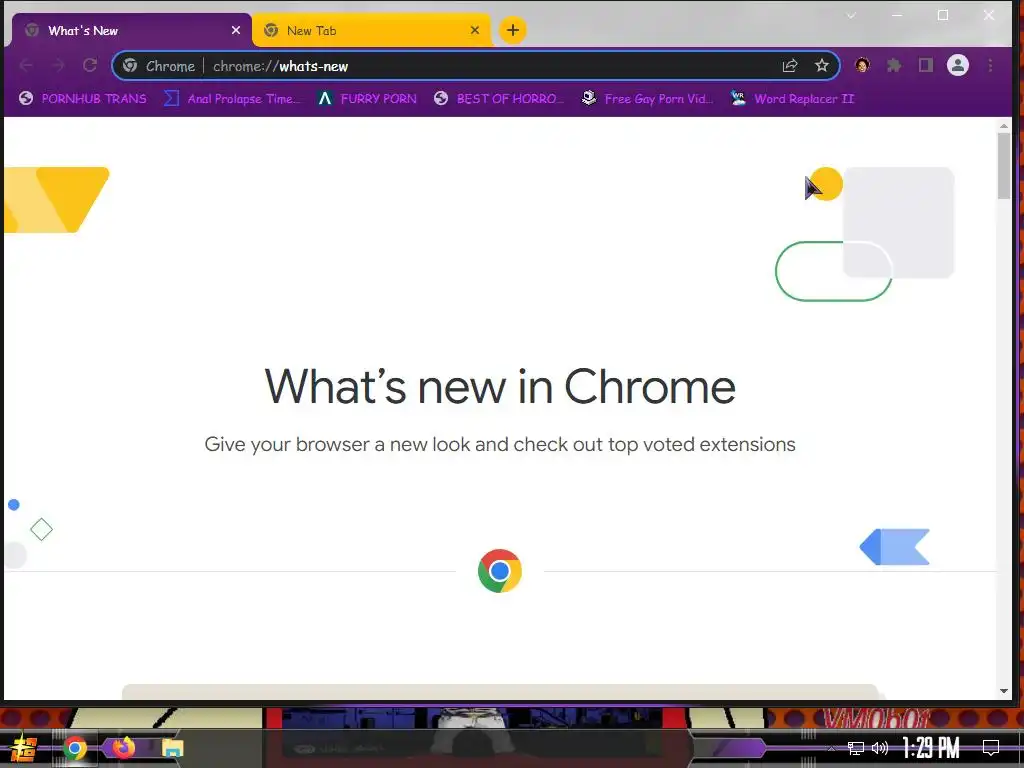Open Google Chrome from the taskbar

[74, 748]
